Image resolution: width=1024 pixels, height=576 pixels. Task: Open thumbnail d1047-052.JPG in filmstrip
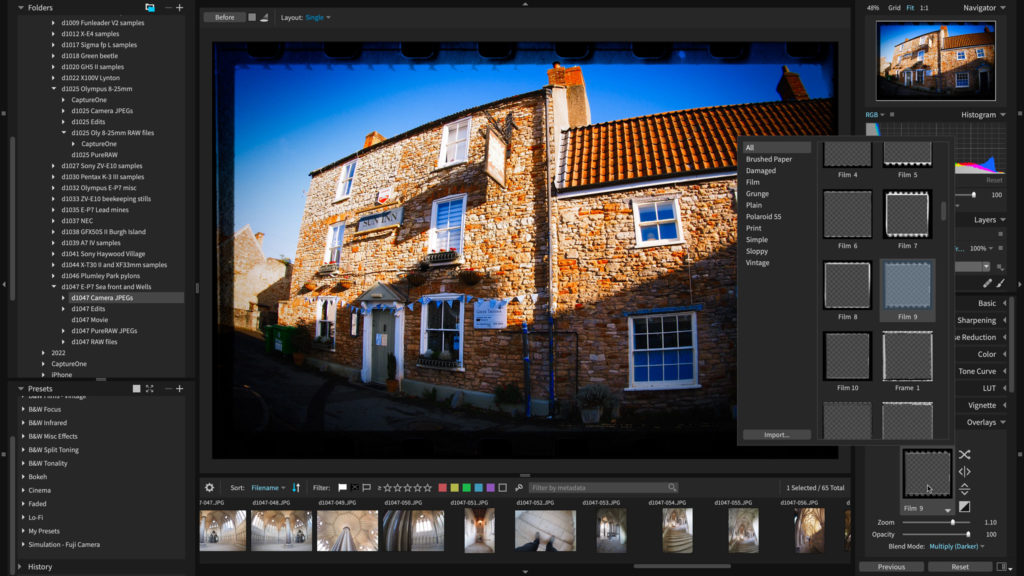pos(545,531)
